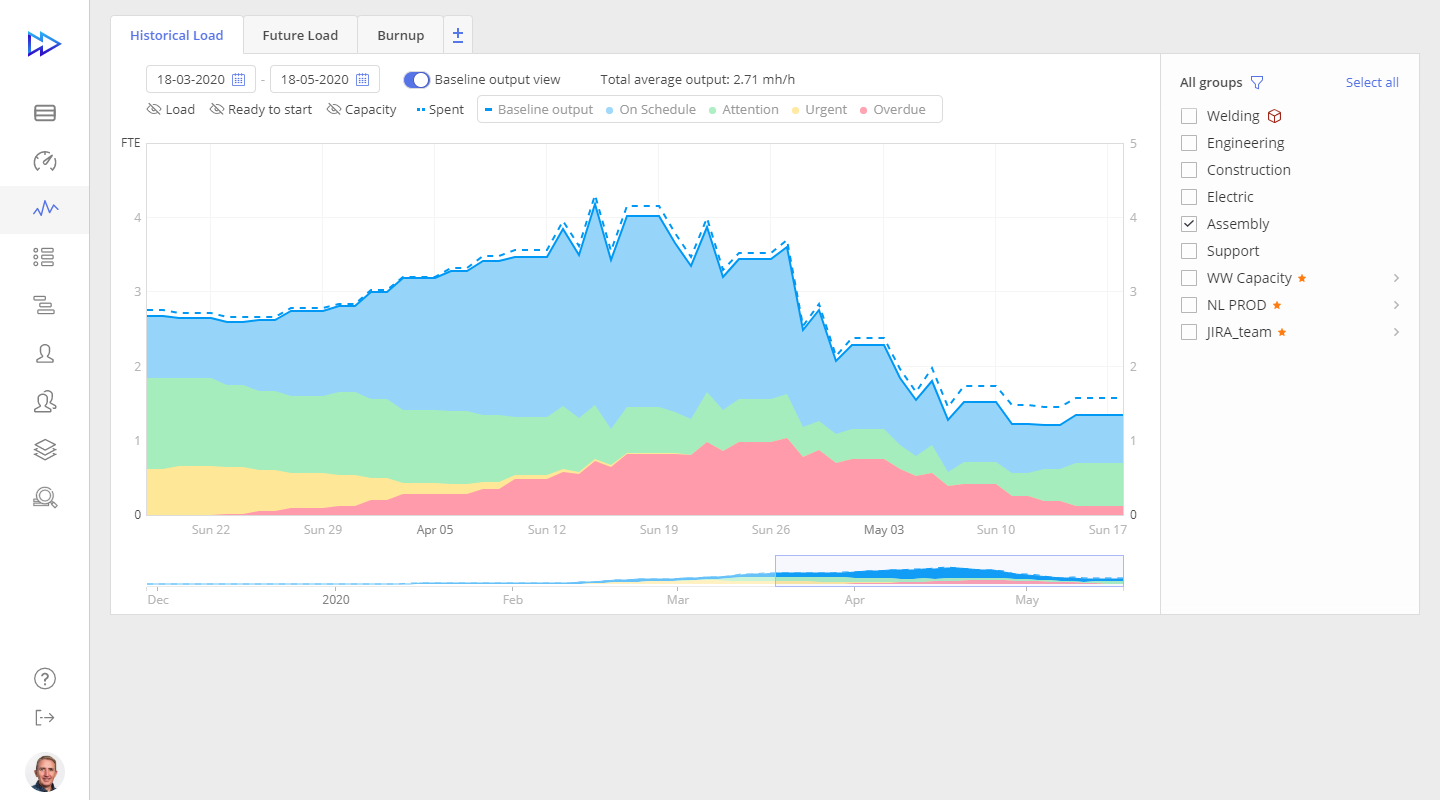Open the start date field 18-03-2020
Screen dimensions: 1440x800
tap(200, 80)
